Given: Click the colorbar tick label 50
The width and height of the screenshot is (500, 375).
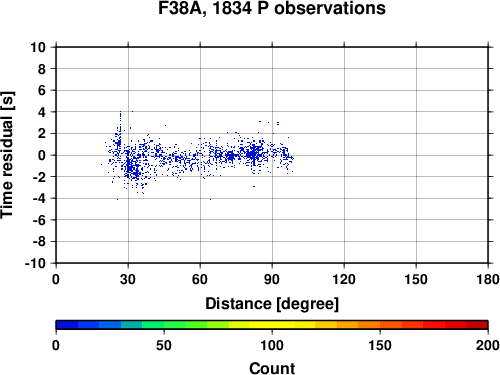Looking at the screenshot, I should (164, 345).
